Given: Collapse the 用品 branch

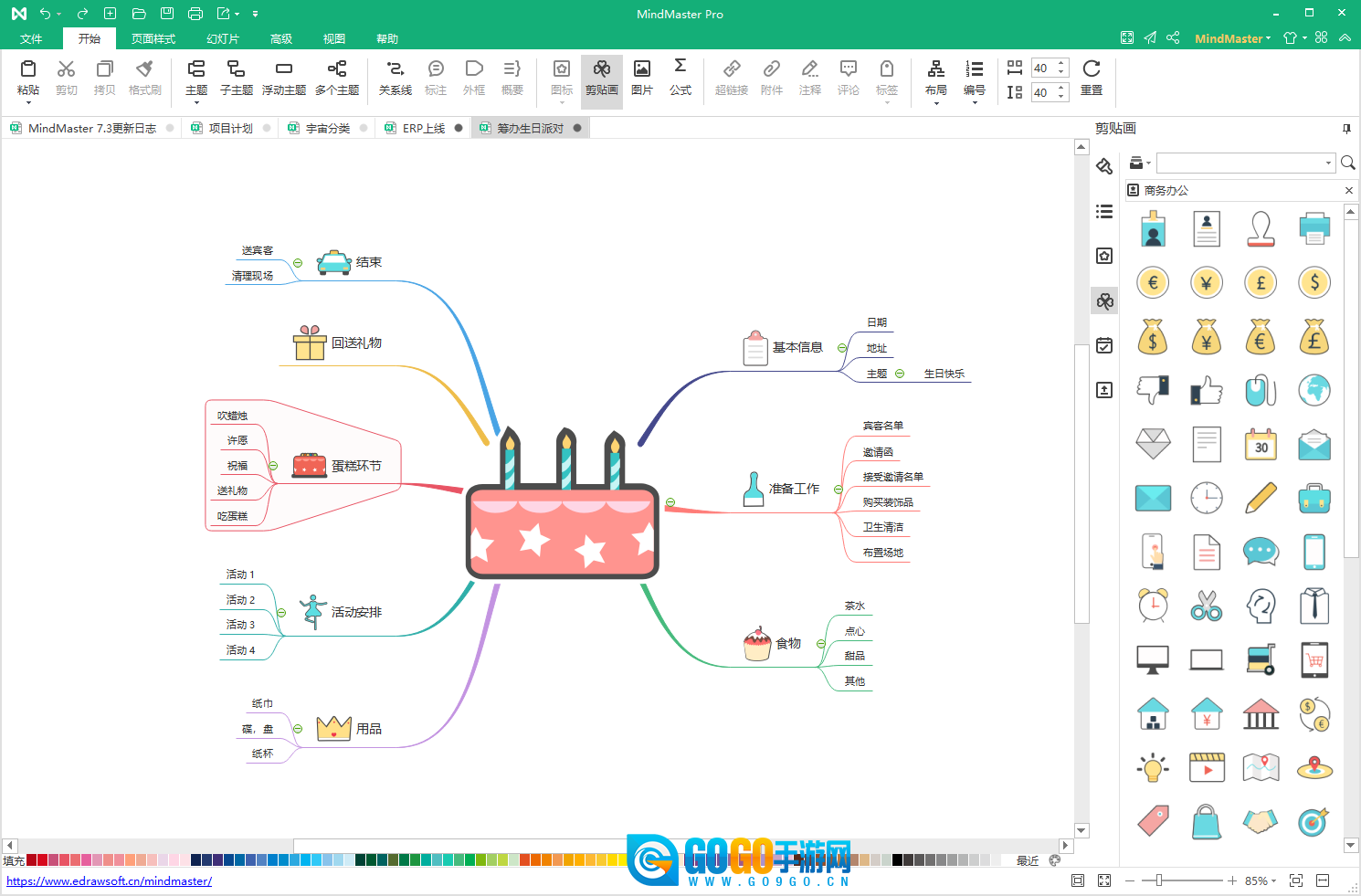Looking at the screenshot, I should click(x=298, y=729).
